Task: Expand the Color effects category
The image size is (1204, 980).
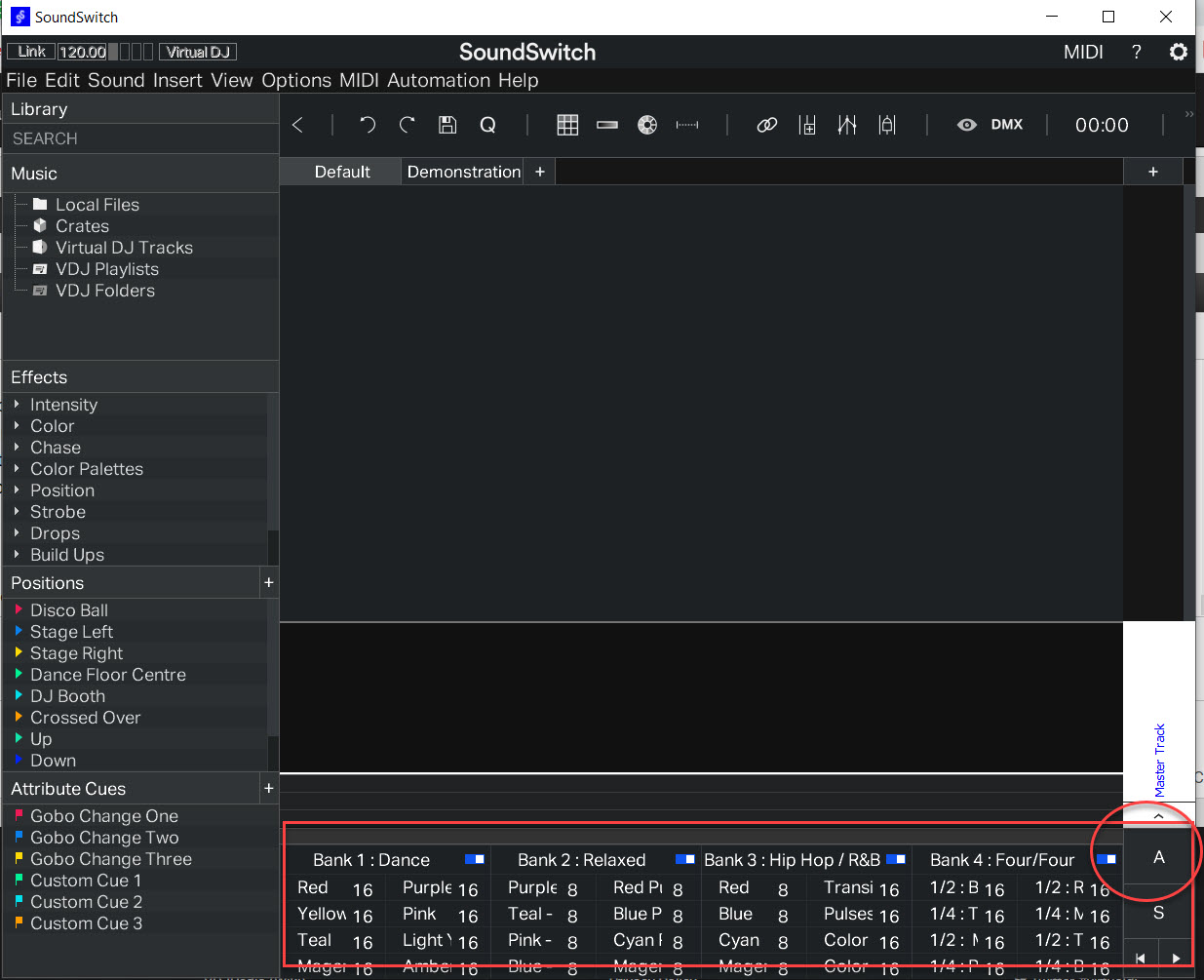Action: coord(17,425)
